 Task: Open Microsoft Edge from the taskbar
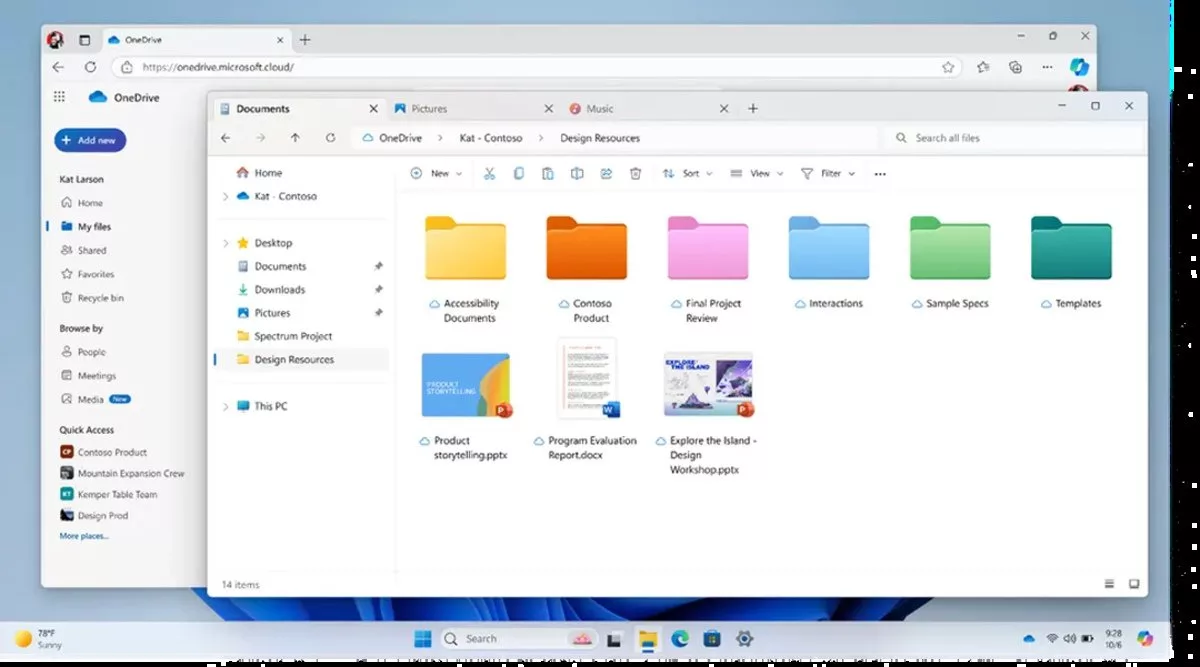coord(680,638)
